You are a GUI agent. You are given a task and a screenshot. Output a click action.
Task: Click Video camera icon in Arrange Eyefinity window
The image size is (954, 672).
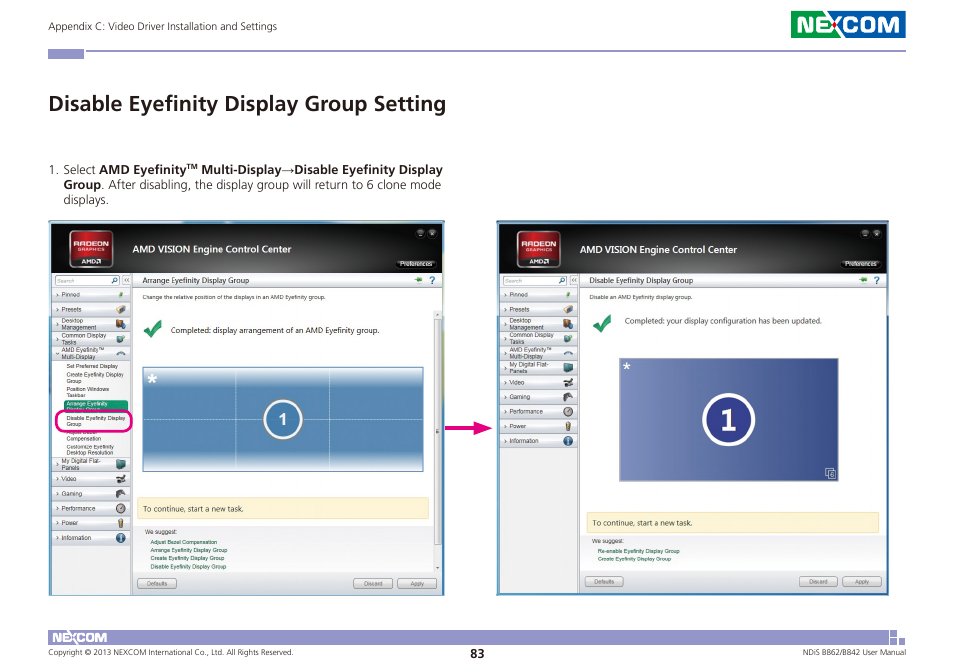[120, 479]
